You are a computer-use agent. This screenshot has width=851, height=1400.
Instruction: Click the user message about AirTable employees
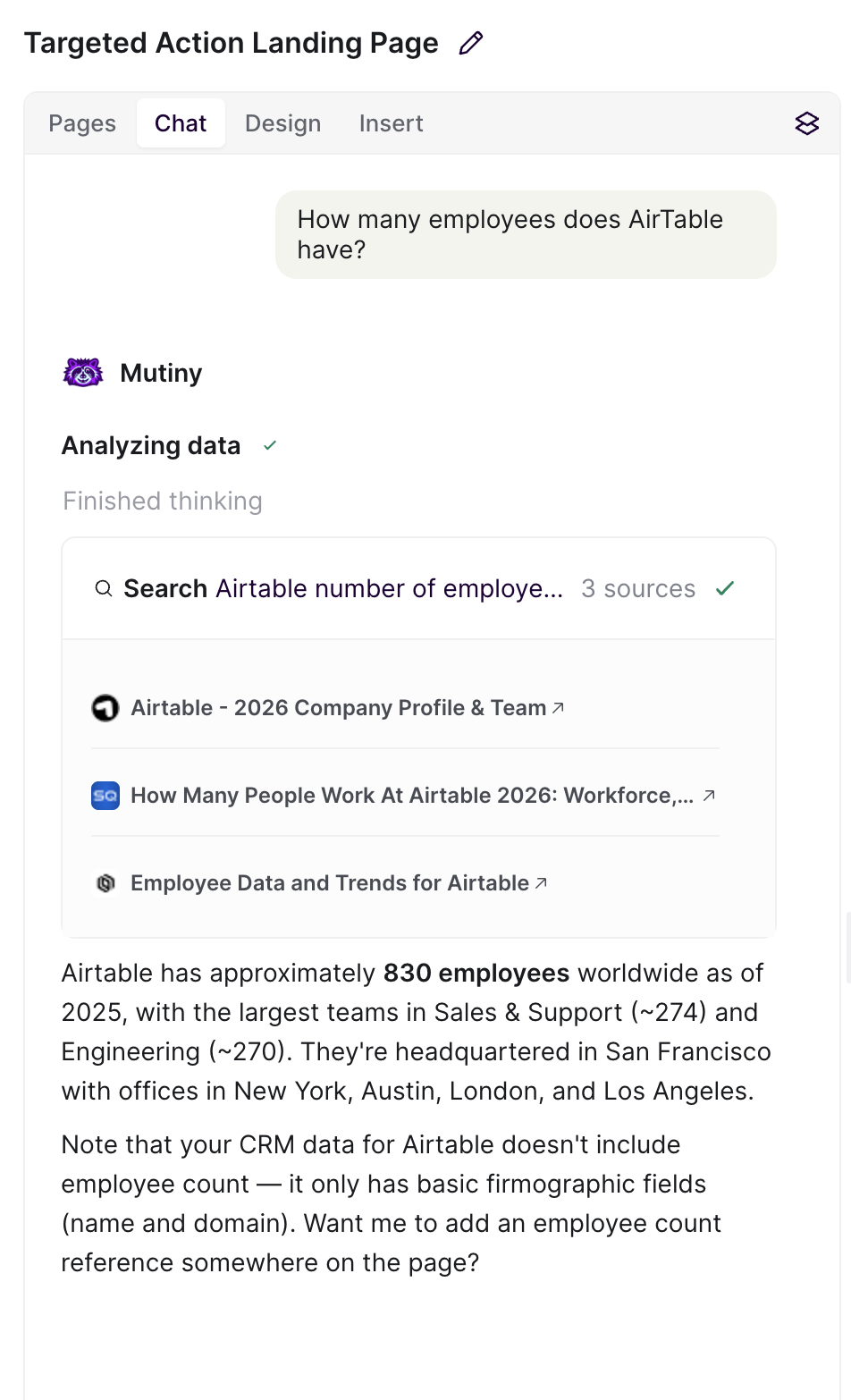[x=526, y=234]
